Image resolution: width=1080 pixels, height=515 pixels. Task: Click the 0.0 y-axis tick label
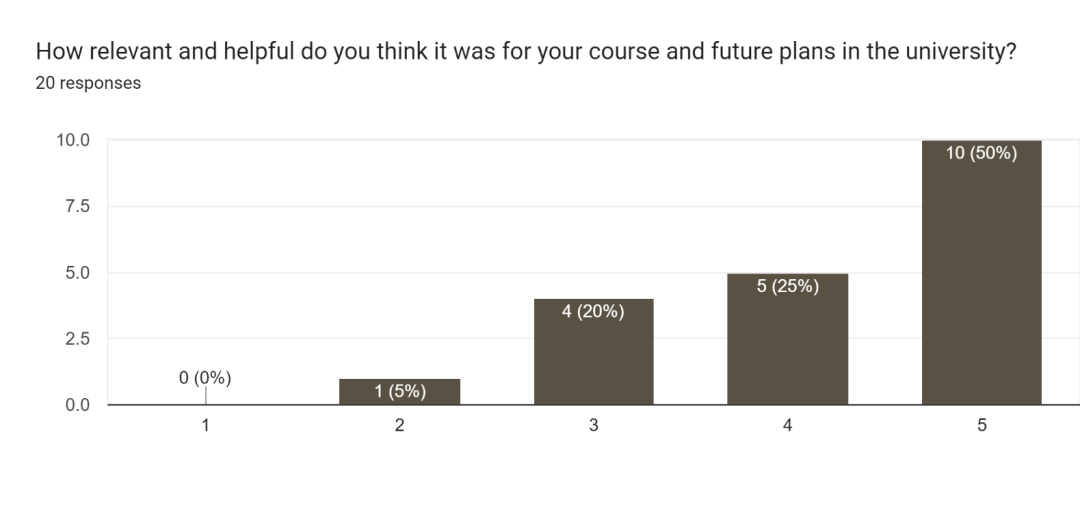77,405
